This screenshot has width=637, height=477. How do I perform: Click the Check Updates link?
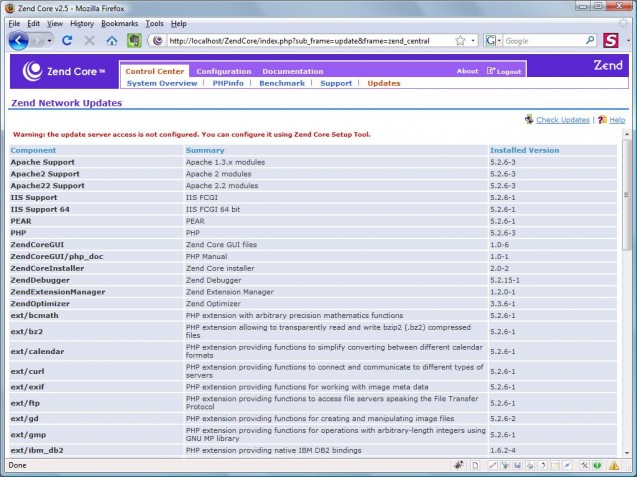563,119
